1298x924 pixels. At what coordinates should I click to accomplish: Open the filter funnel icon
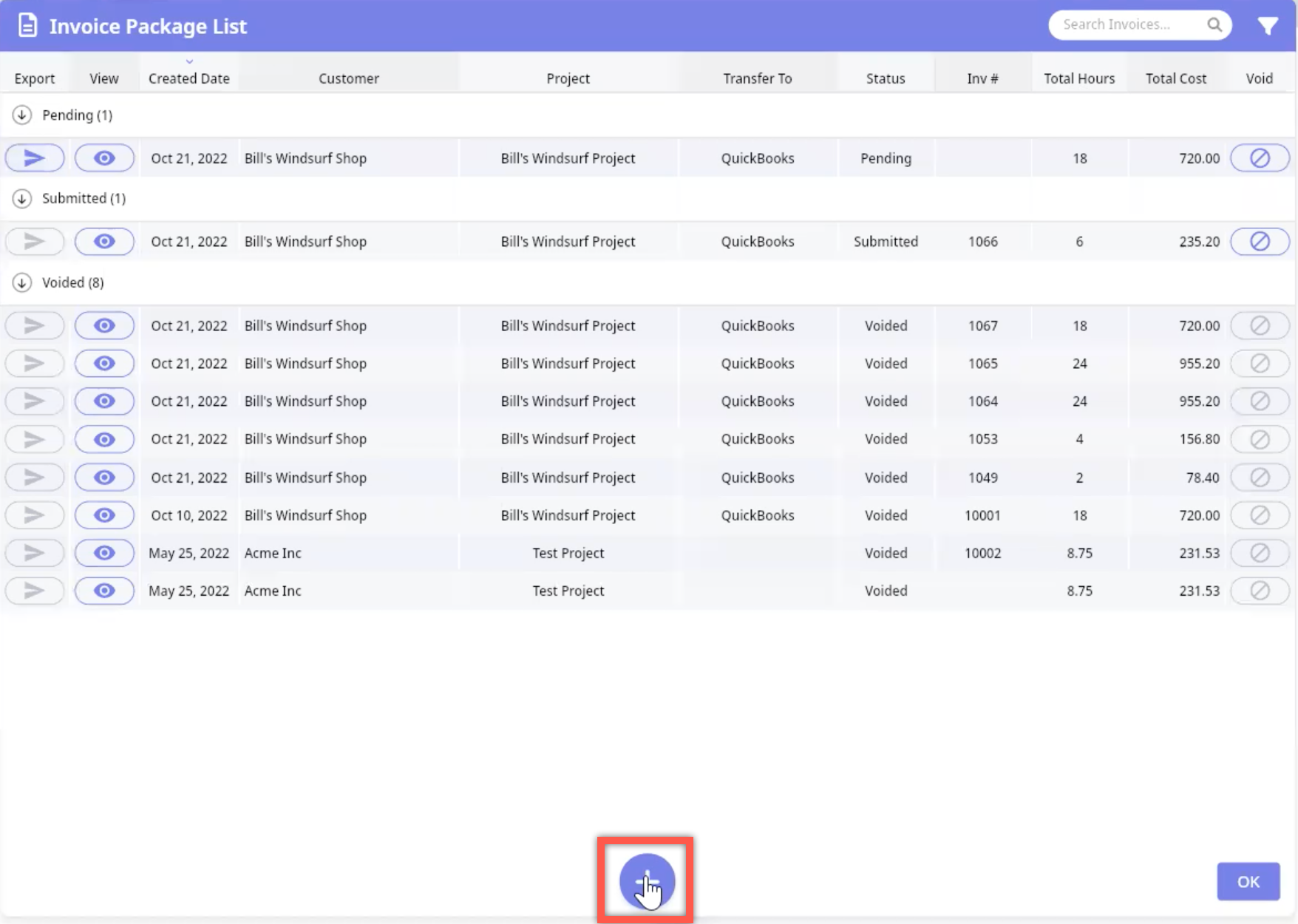(1268, 26)
